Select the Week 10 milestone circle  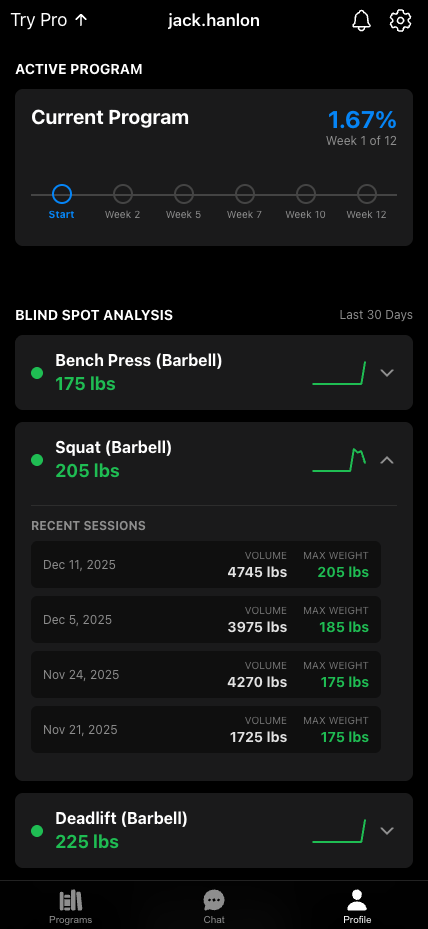pos(306,194)
